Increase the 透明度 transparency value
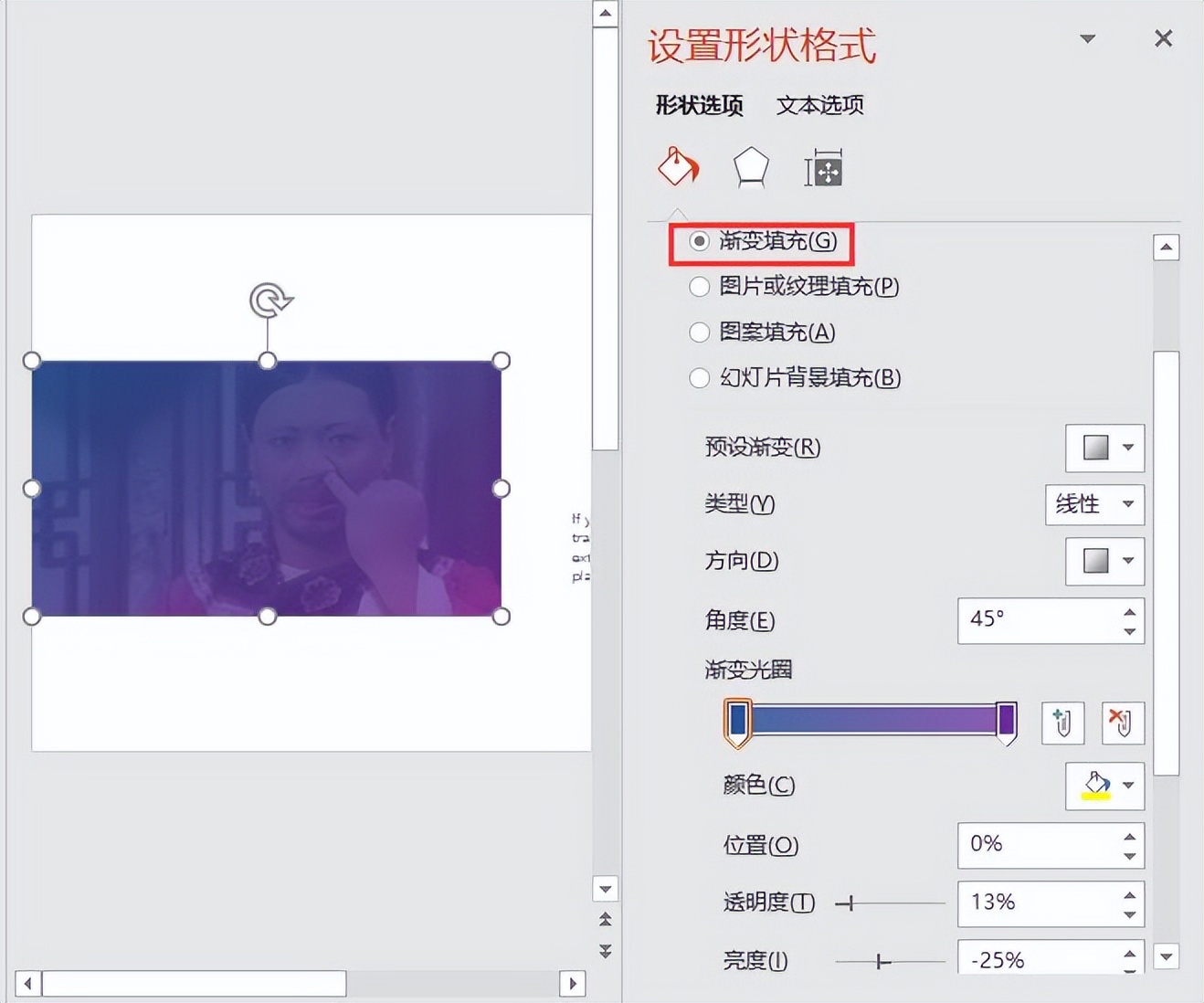This screenshot has width=1204, height=1003. click(x=1130, y=894)
